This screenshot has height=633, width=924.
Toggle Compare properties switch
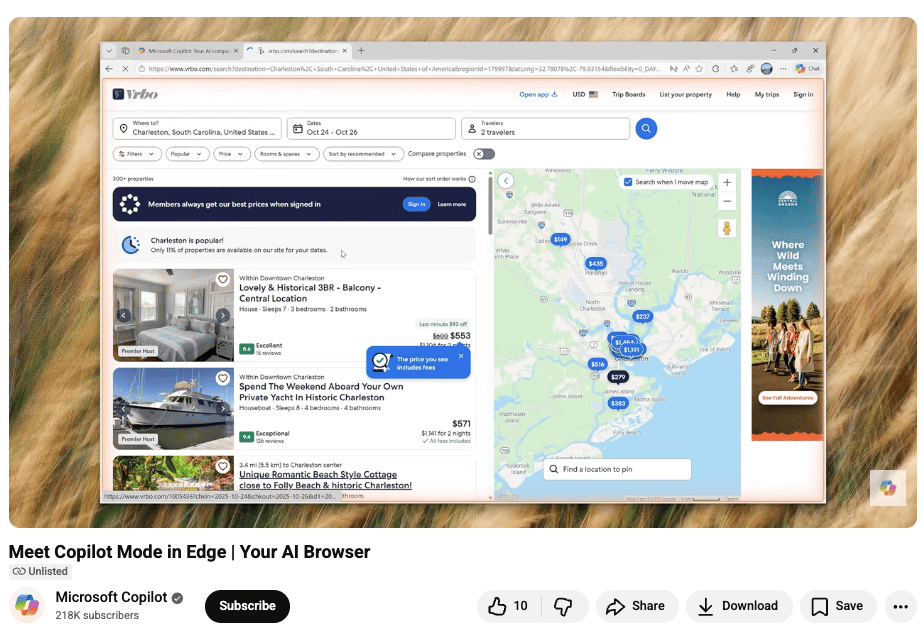click(x=484, y=154)
